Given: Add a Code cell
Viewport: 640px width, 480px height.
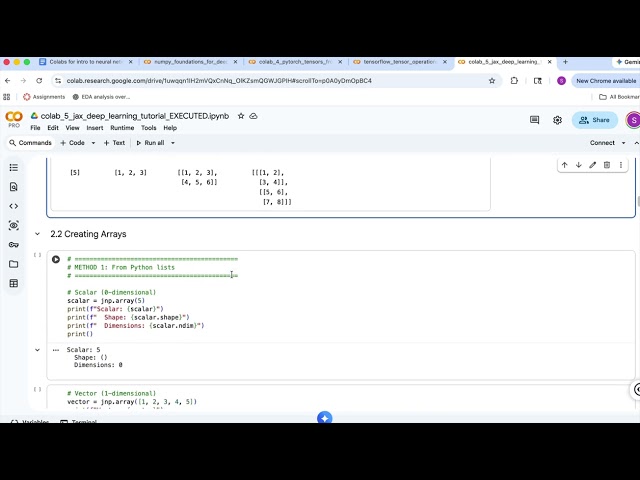Looking at the screenshot, I should tap(73, 143).
